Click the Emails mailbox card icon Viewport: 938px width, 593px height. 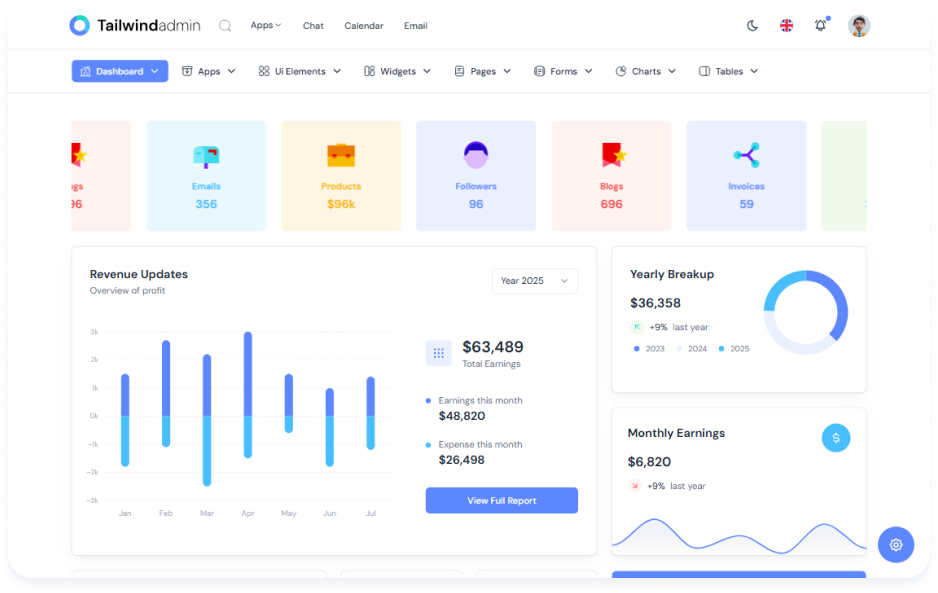click(206, 155)
